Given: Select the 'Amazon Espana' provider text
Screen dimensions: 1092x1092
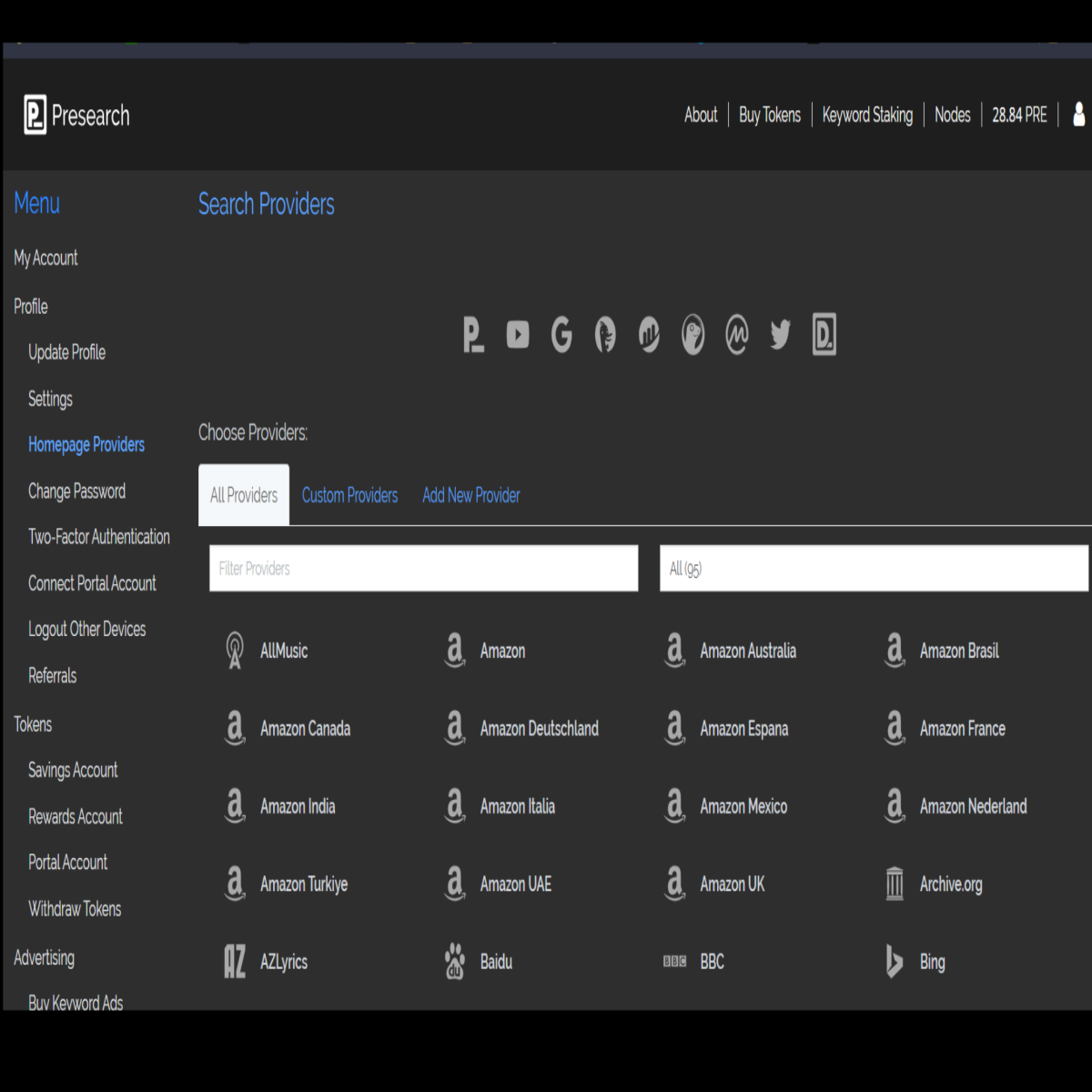Looking at the screenshot, I should (x=744, y=728).
